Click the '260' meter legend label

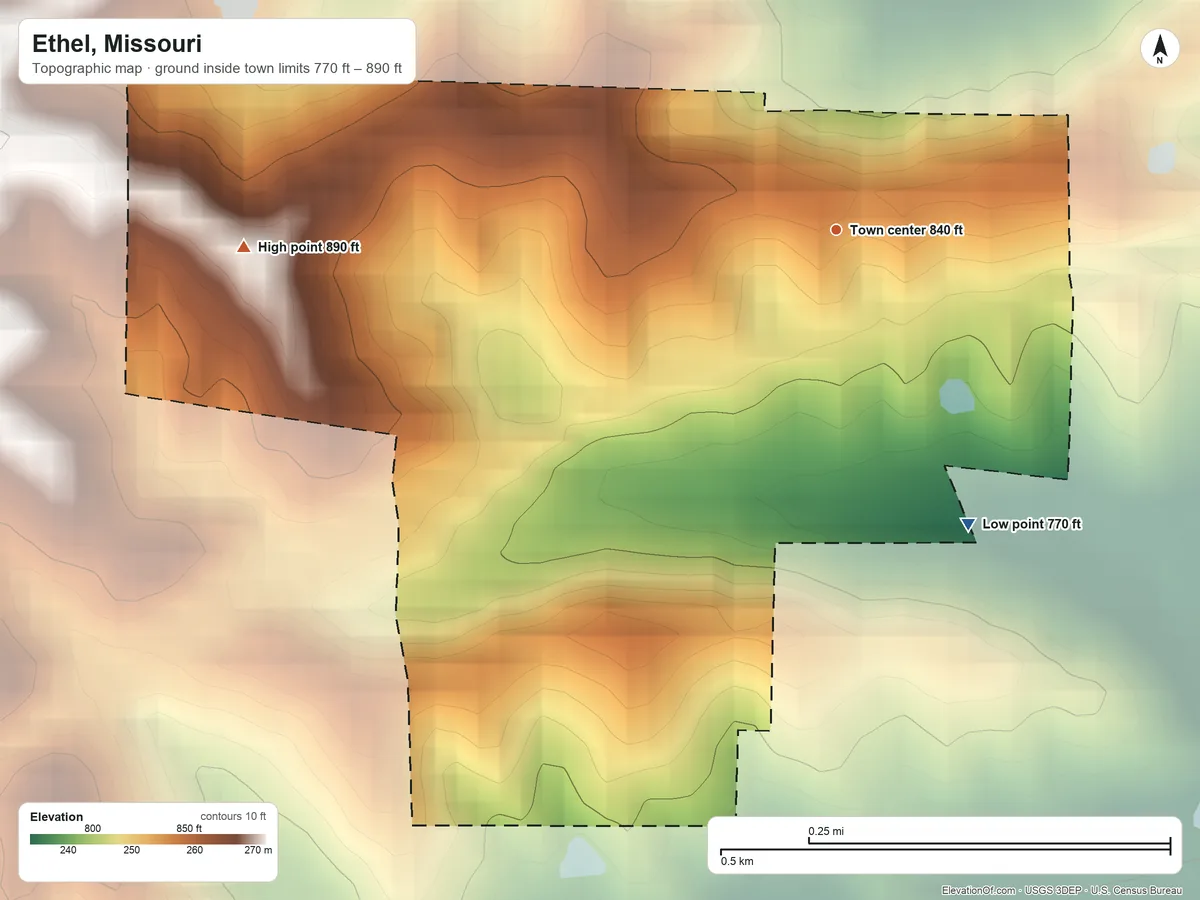(194, 850)
